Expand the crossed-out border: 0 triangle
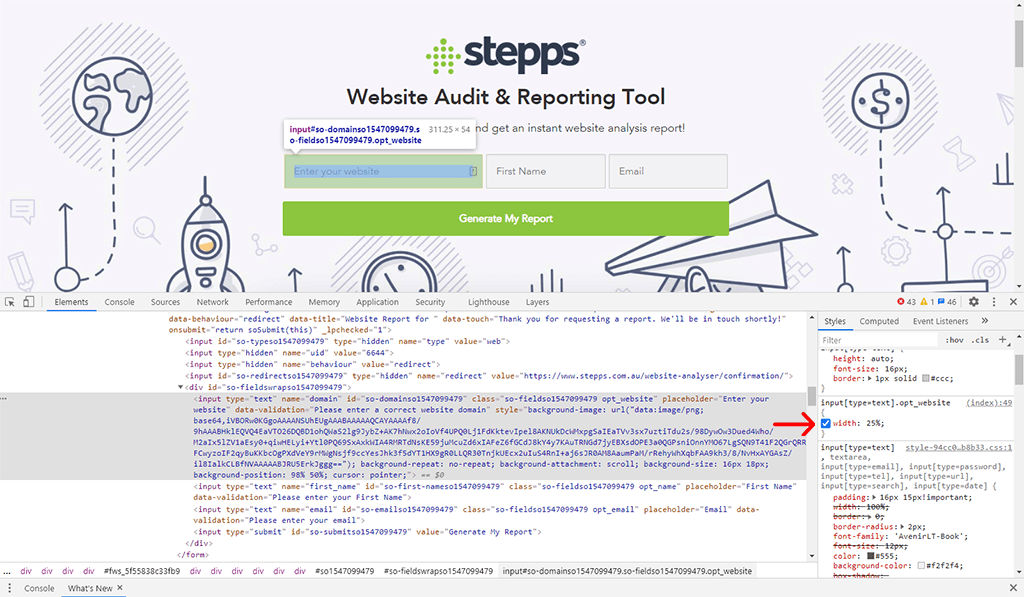Image resolution: width=1024 pixels, height=597 pixels. [x=870, y=517]
